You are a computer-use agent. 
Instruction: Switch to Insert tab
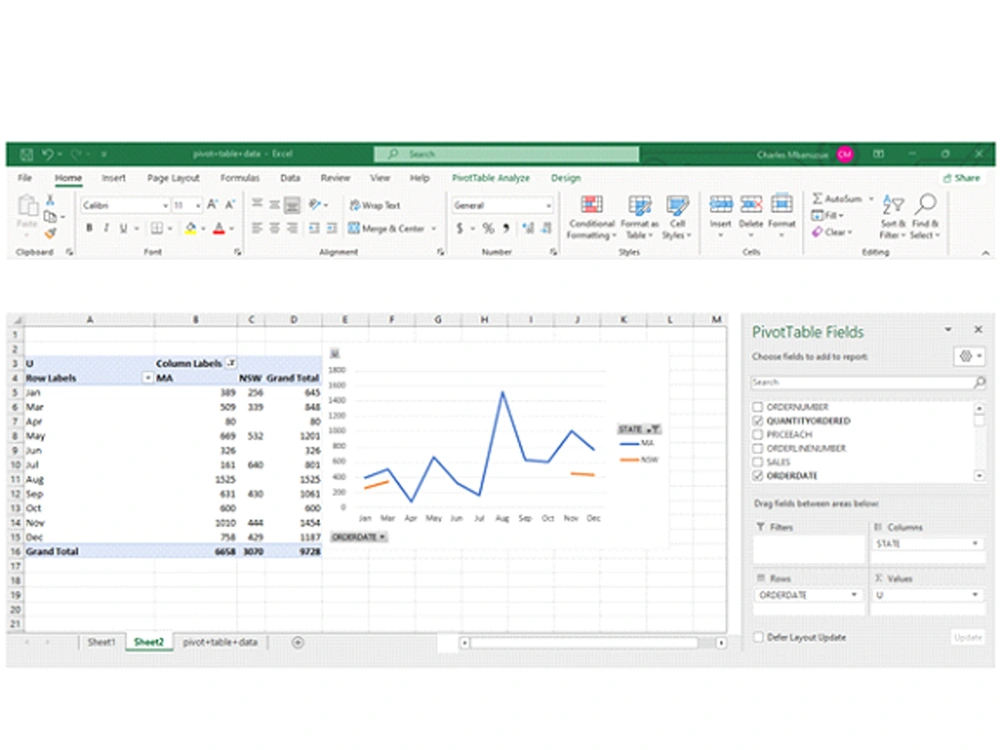(x=114, y=178)
